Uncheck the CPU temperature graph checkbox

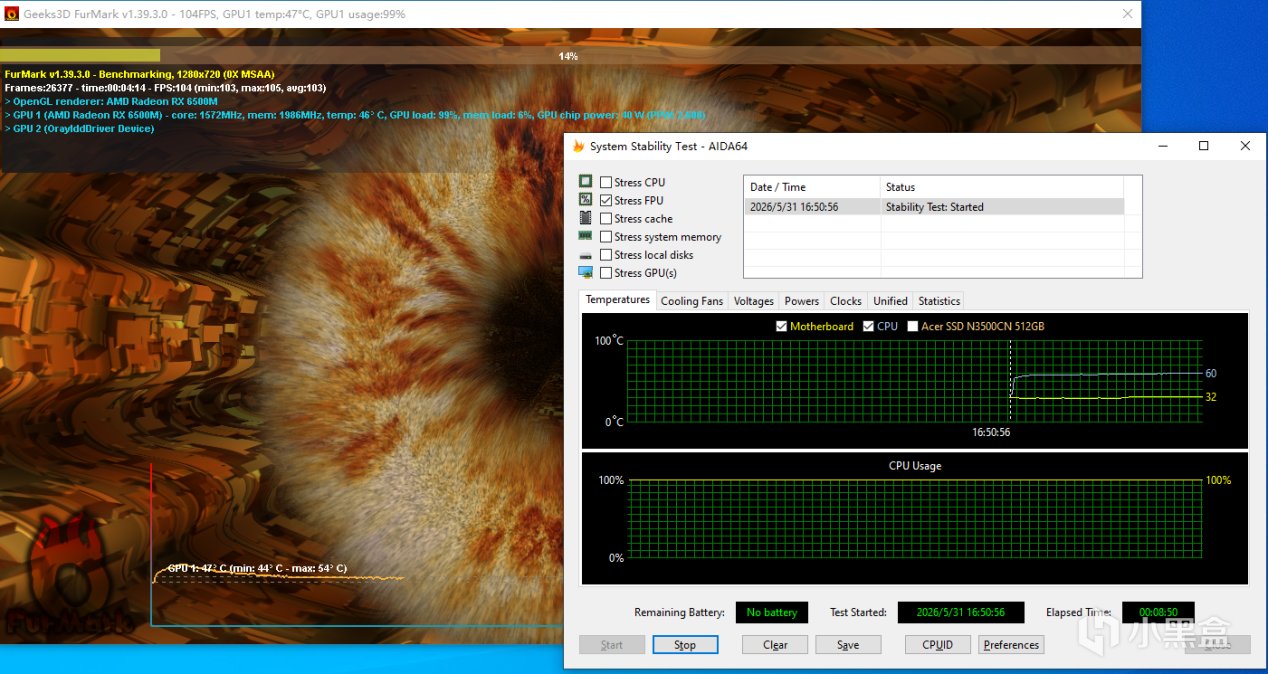868,326
